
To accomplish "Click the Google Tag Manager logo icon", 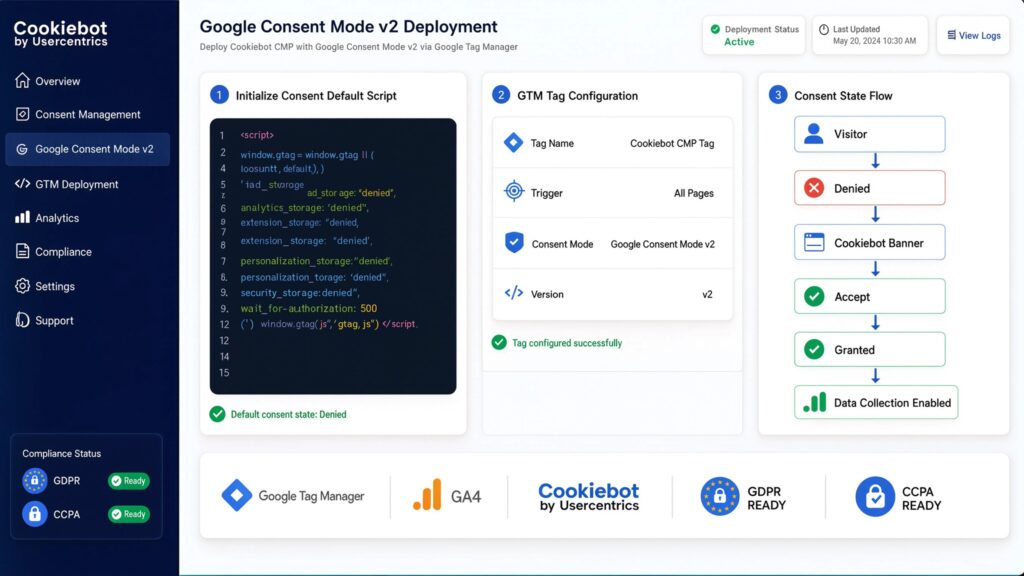I will coord(236,495).
